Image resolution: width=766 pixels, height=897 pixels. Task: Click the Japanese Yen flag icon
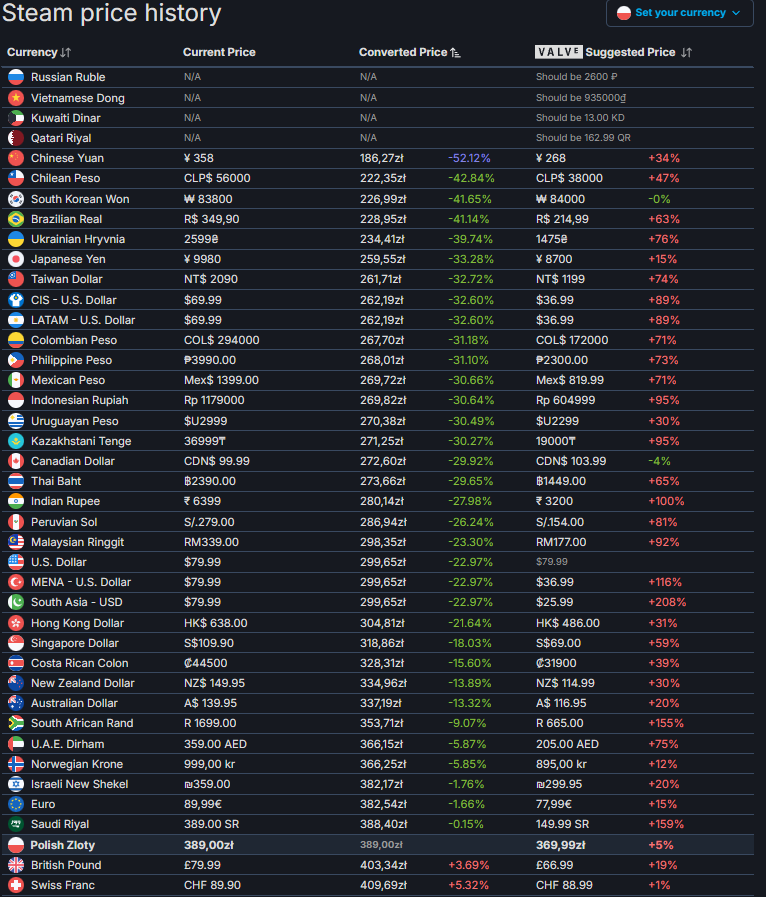(x=16, y=259)
